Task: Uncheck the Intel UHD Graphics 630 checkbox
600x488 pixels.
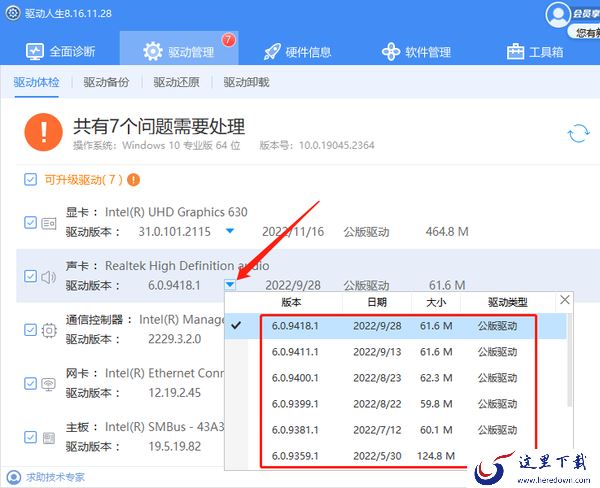Action: pos(31,222)
